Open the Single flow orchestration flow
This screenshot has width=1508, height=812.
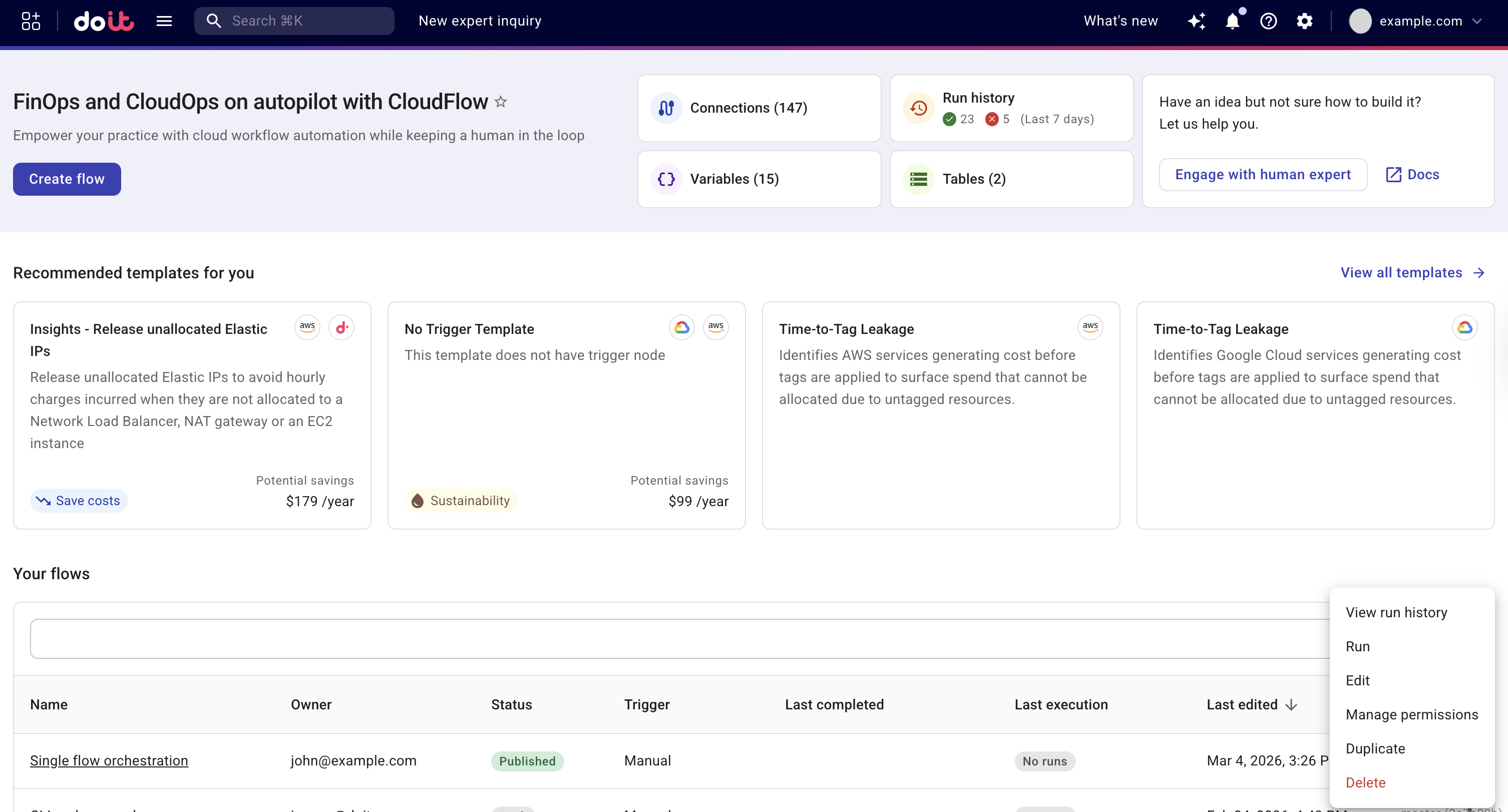pos(109,760)
